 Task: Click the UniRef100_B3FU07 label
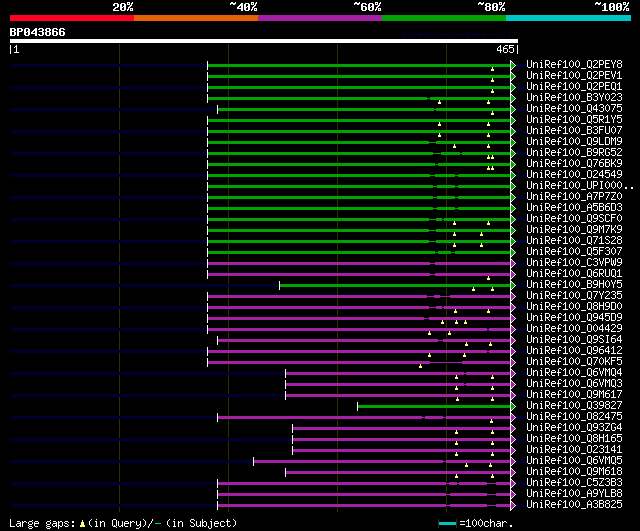click(x=574, y=131)
